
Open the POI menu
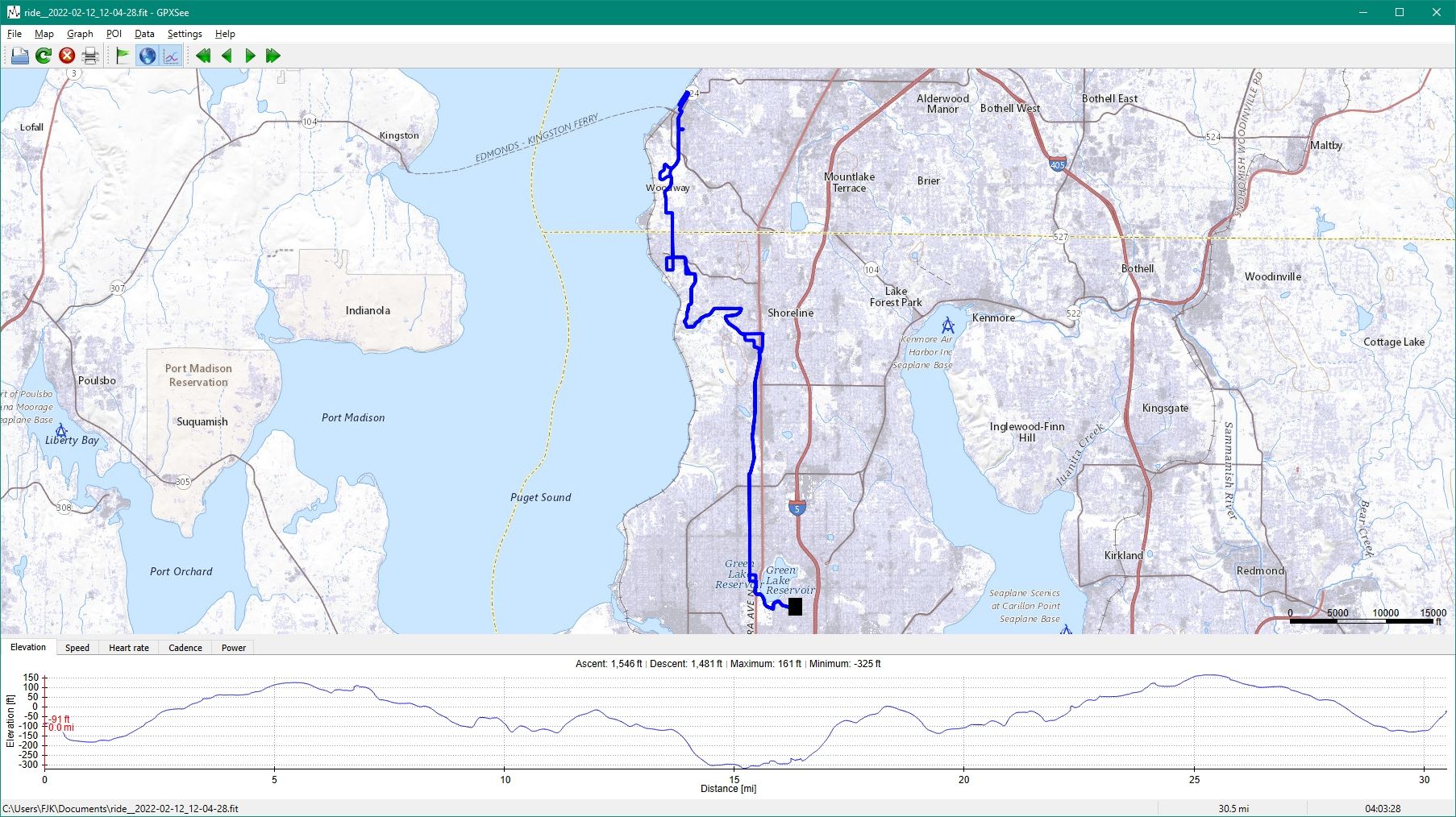[114, 34]
